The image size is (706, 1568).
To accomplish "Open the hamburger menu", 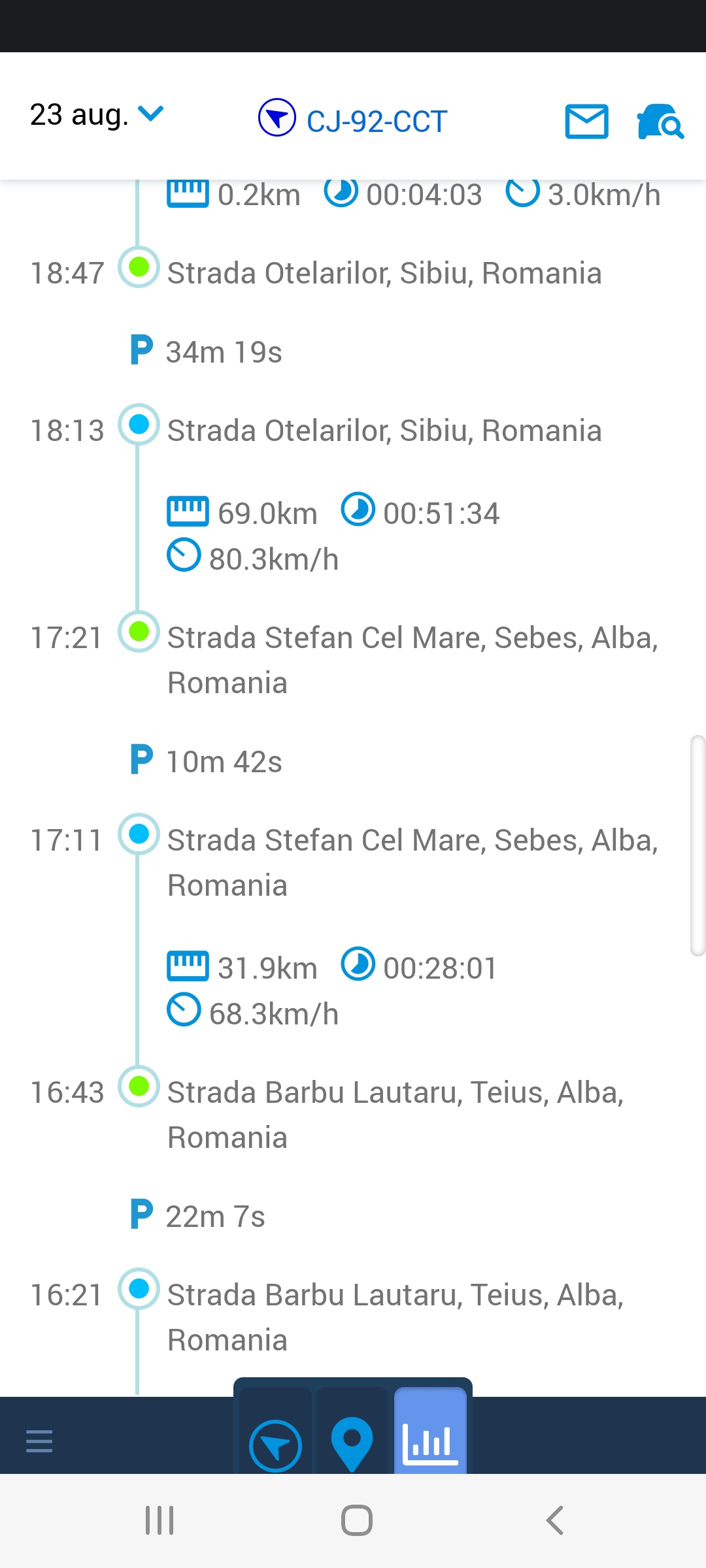I will [39, 1440].
